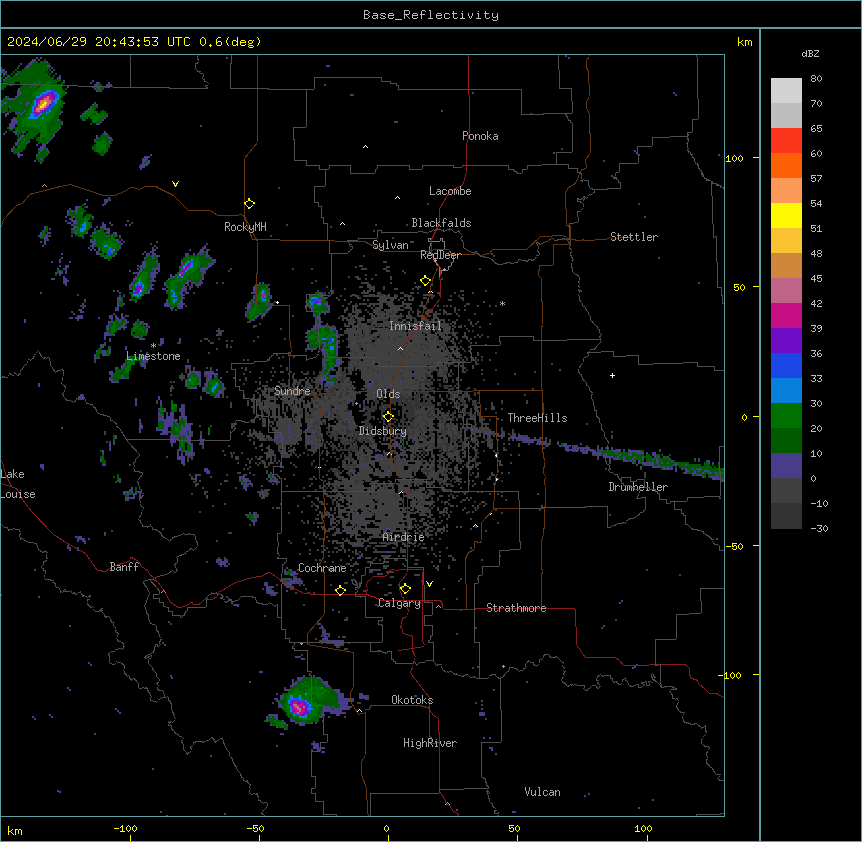Click the 50 tick on bottom axis
Screen dimensions: 862x842
pos(514,828)
